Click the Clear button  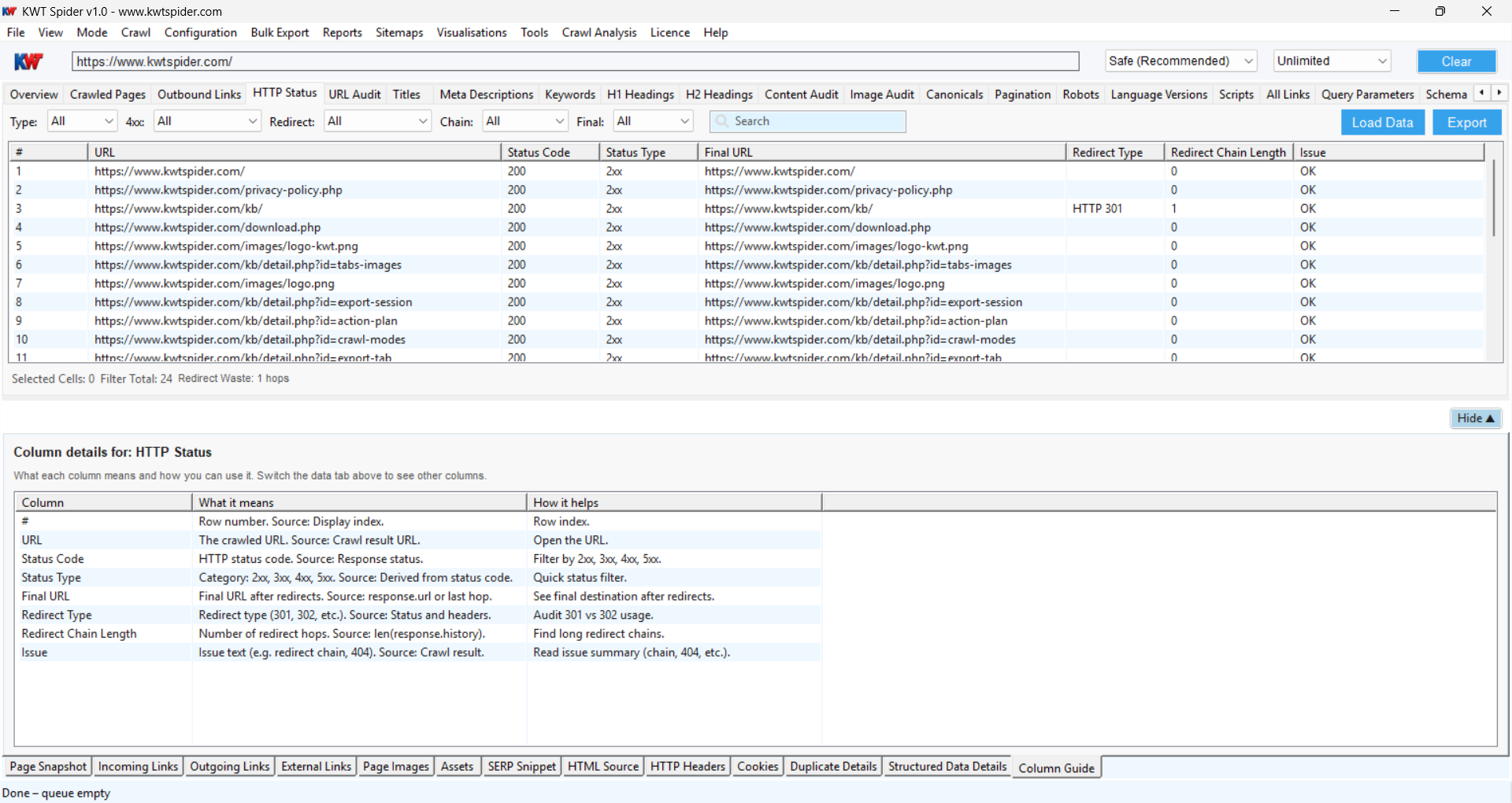coord(1456,61)
